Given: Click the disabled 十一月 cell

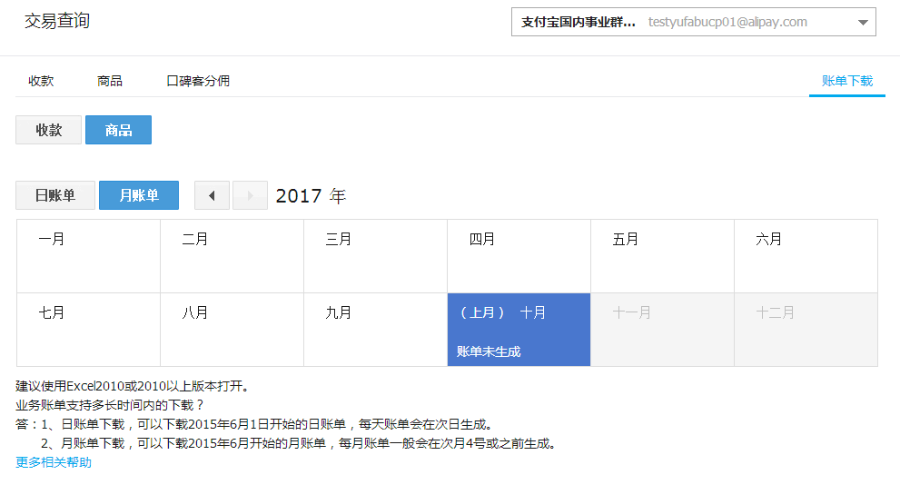Looking at the screenshot, I should [662, 329].
